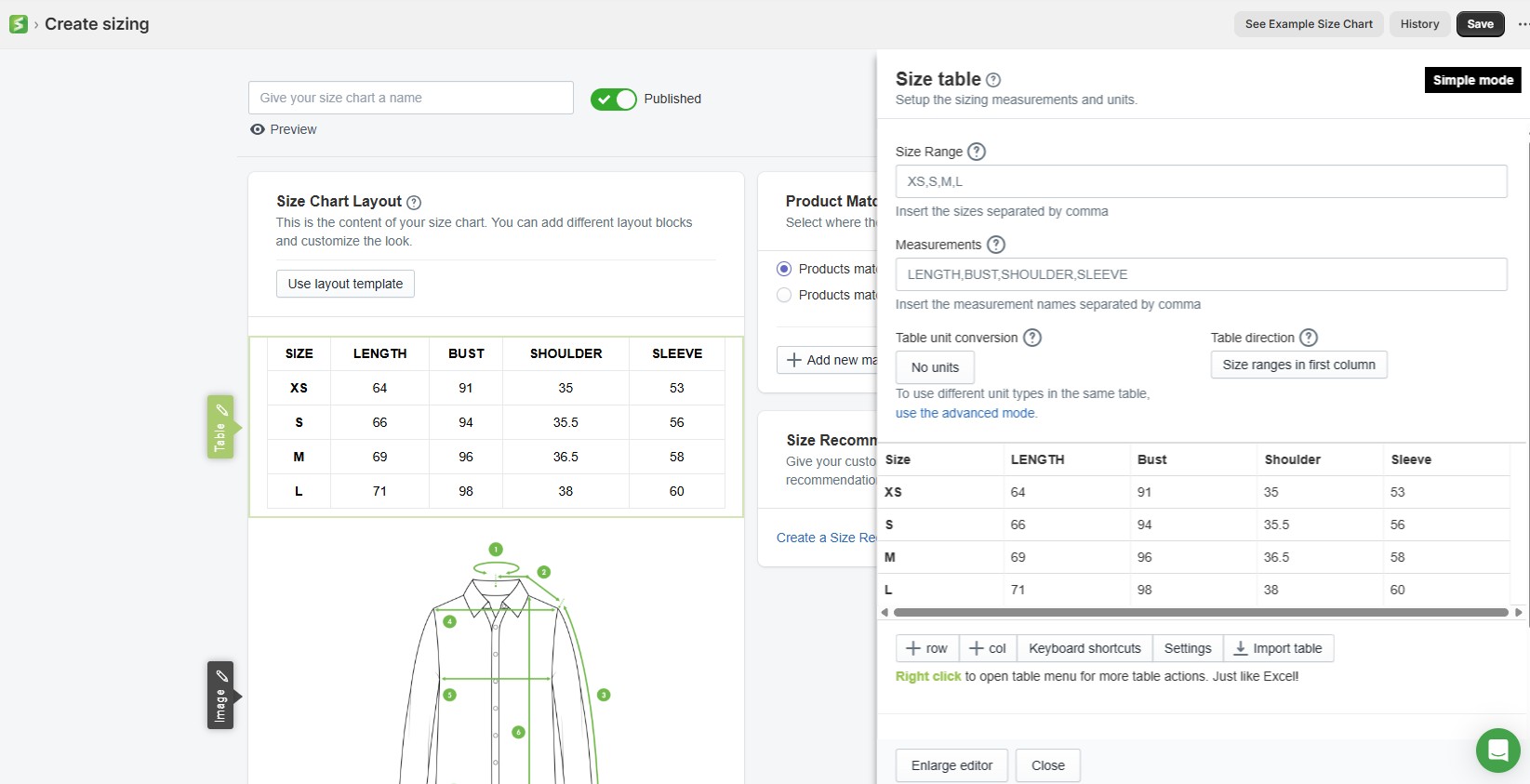Select the first Products match radio button
The width and height of the screenshot is (1530, 784).
click(x=784, y=269)
